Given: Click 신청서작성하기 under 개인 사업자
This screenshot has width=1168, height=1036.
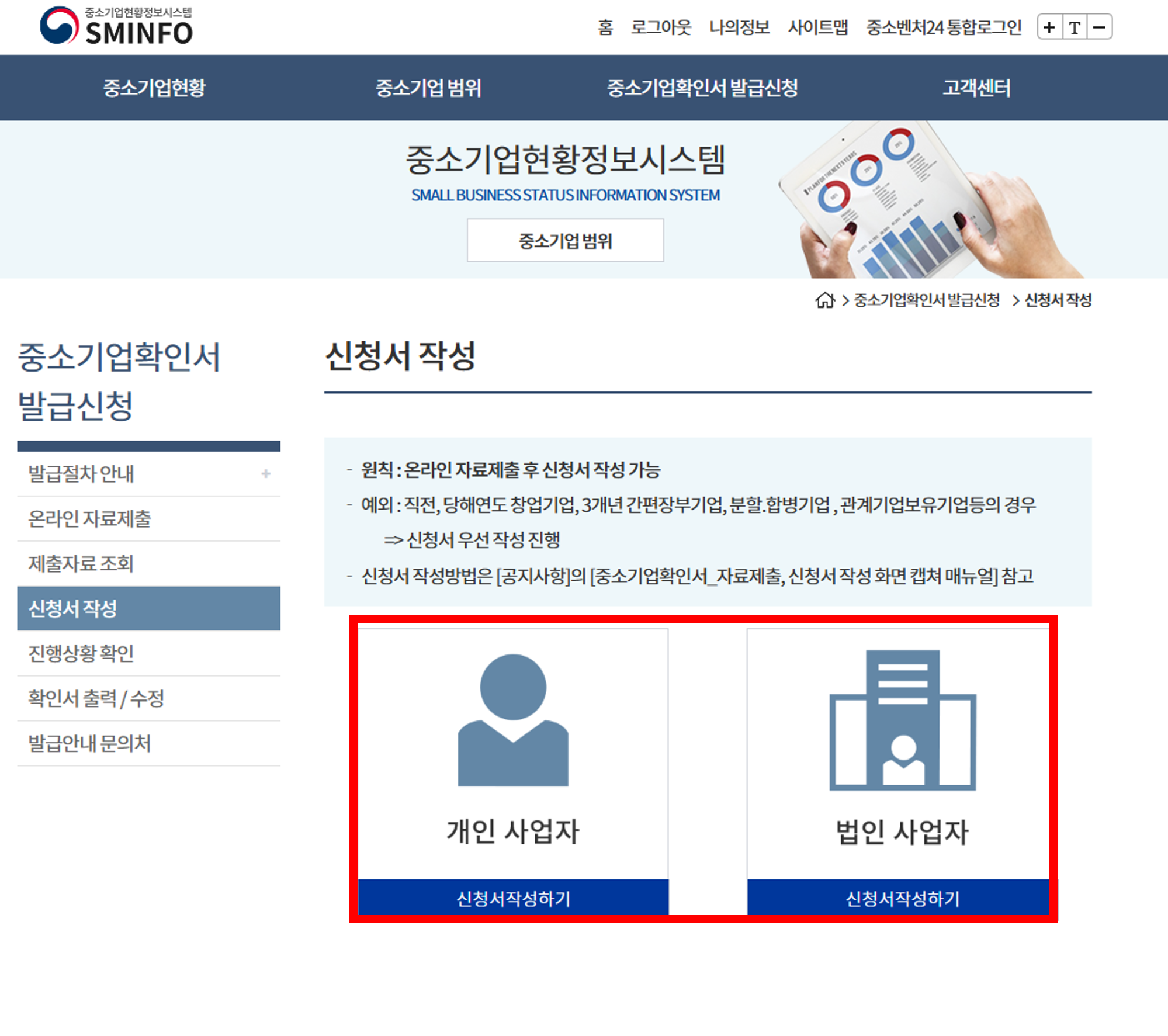Looking at the screenshot, I should point(513,898).
